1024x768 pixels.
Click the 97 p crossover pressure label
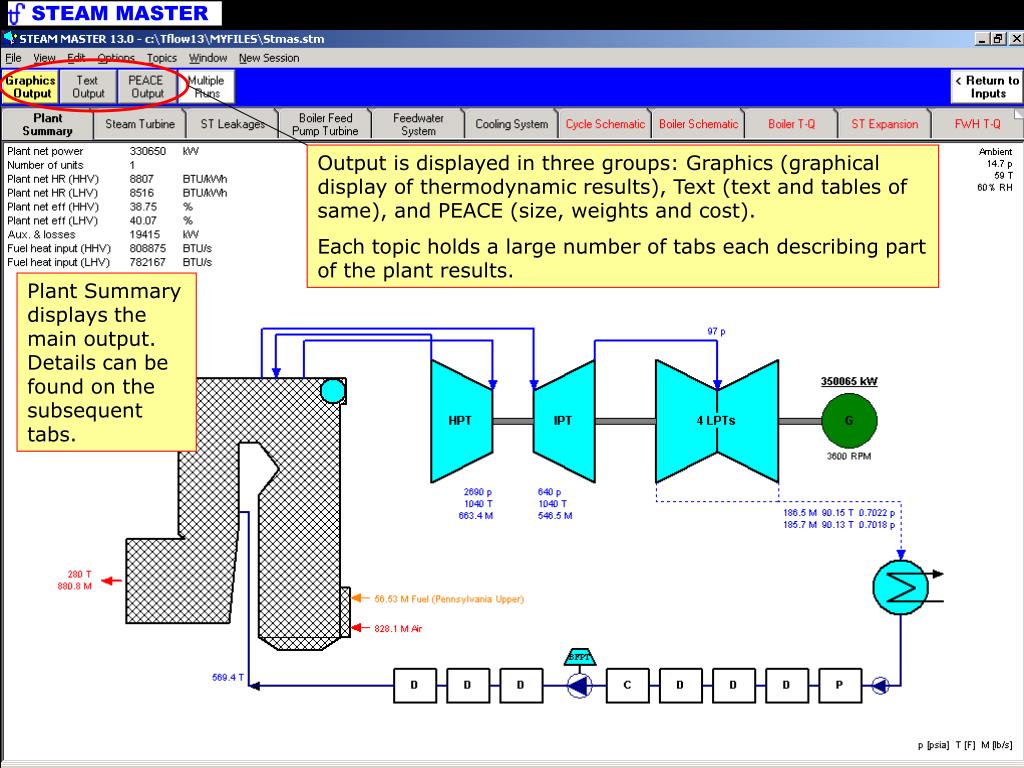coord(716,331)
